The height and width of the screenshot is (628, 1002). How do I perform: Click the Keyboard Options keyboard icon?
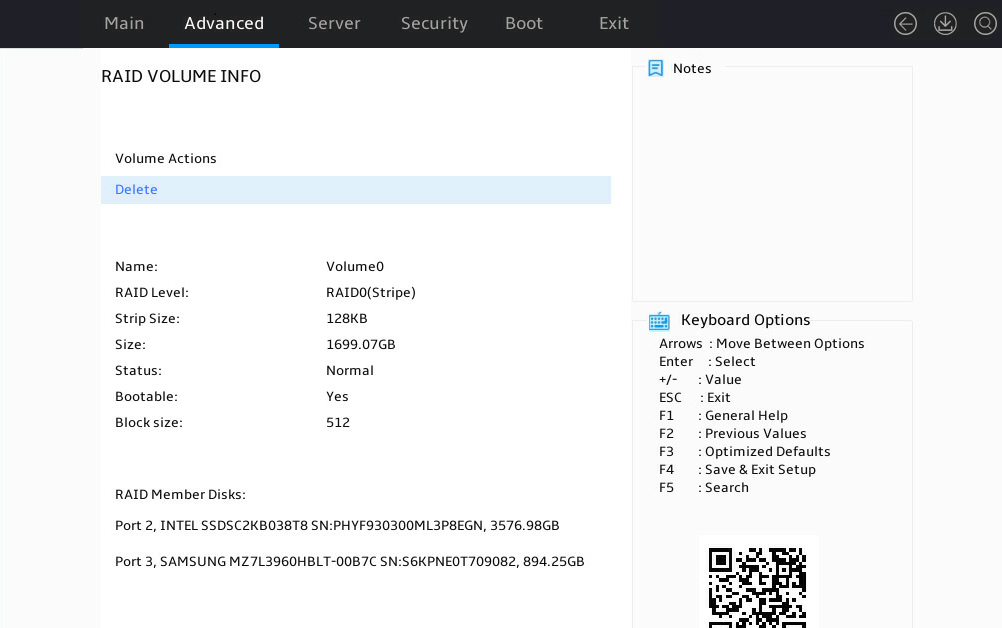point(659,321)
